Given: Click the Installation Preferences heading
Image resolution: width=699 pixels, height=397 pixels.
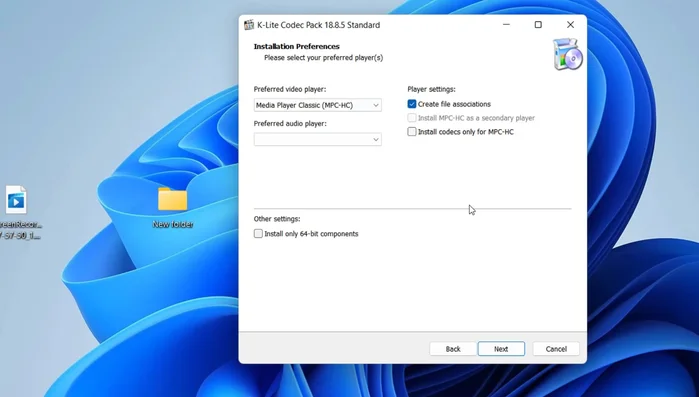Looking at the screenshot, I should tap(296, 46).
